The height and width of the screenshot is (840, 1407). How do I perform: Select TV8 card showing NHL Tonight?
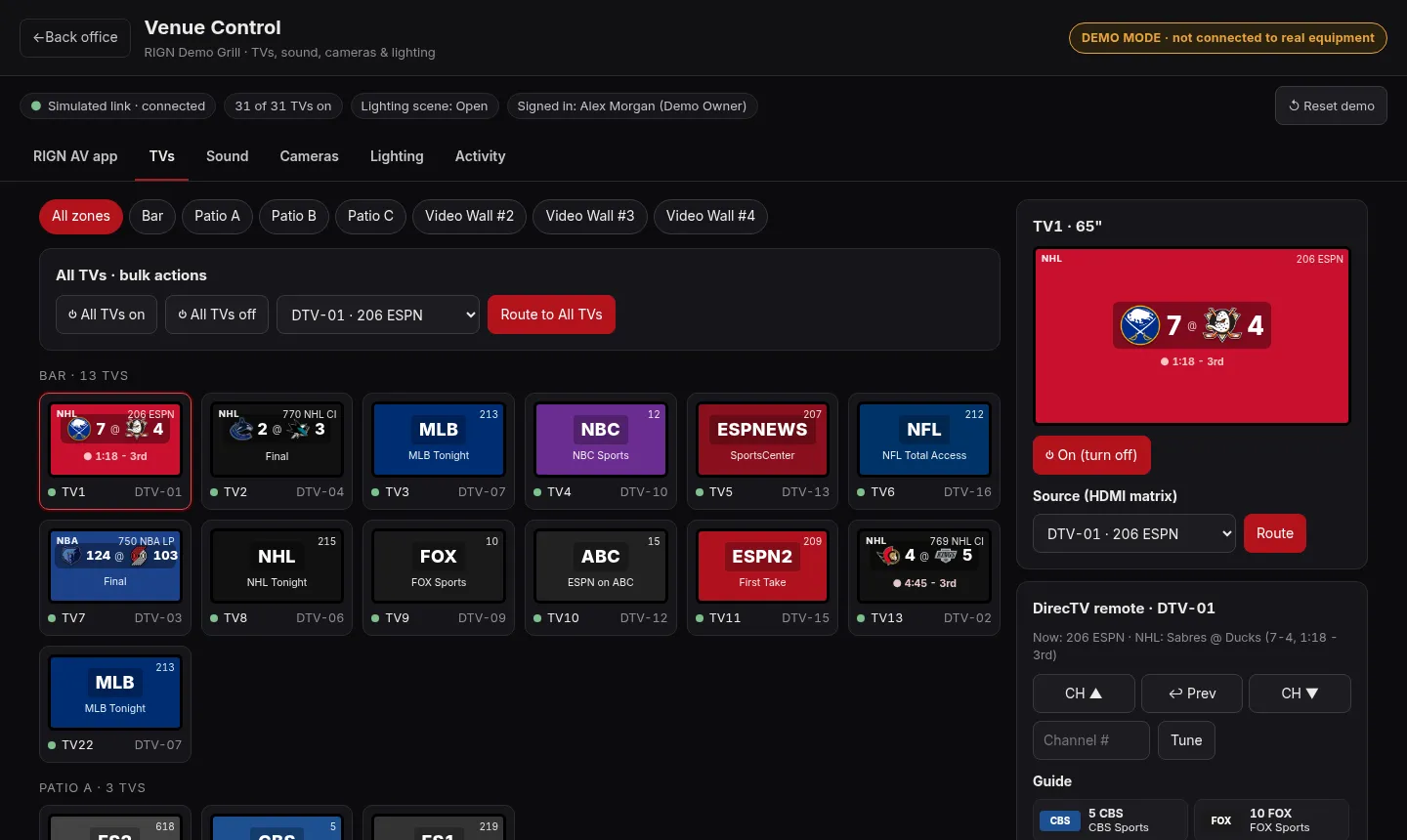(x=277, y=578)
